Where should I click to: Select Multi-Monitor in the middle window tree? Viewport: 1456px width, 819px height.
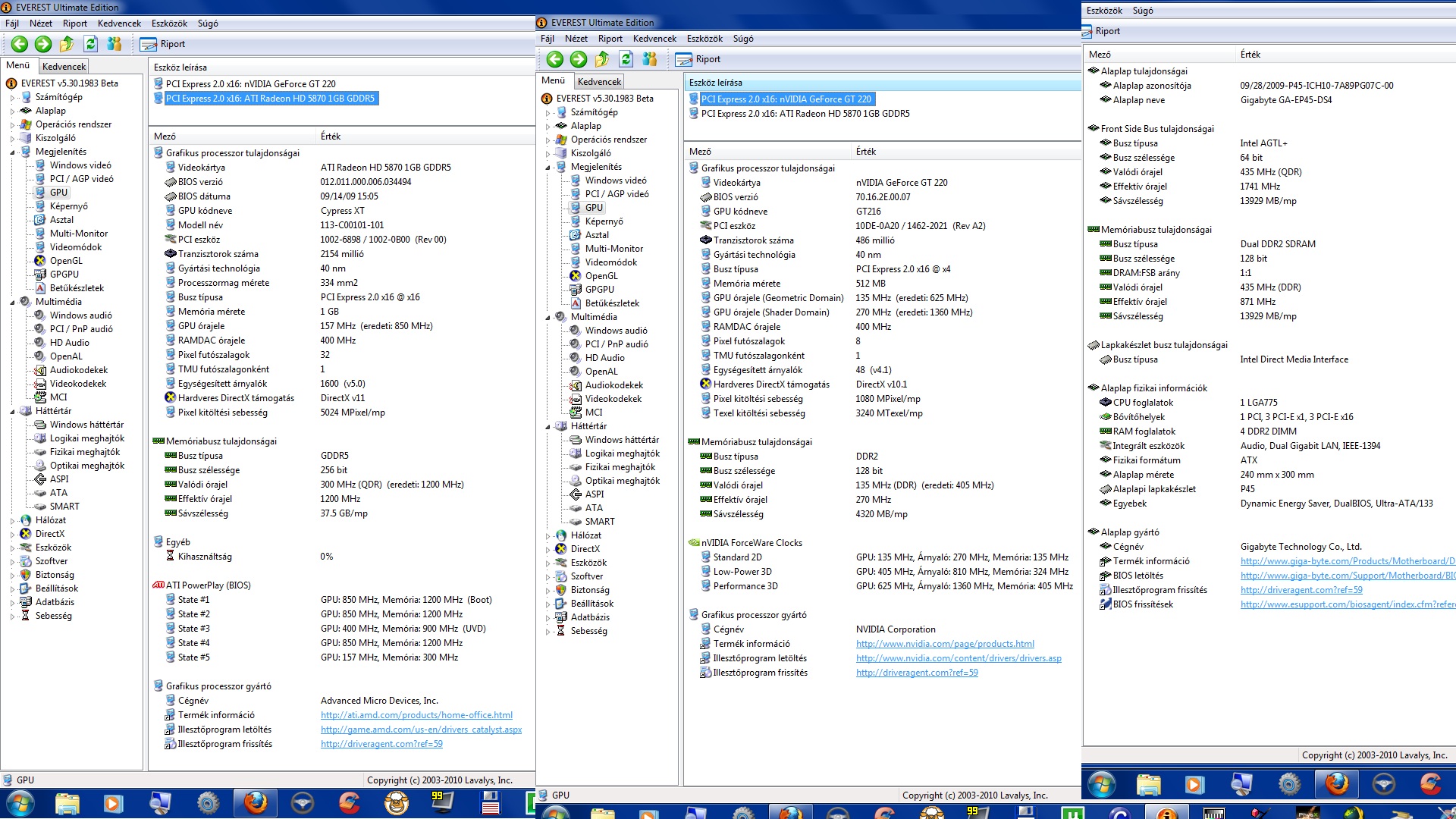click(x=613, y=249)
